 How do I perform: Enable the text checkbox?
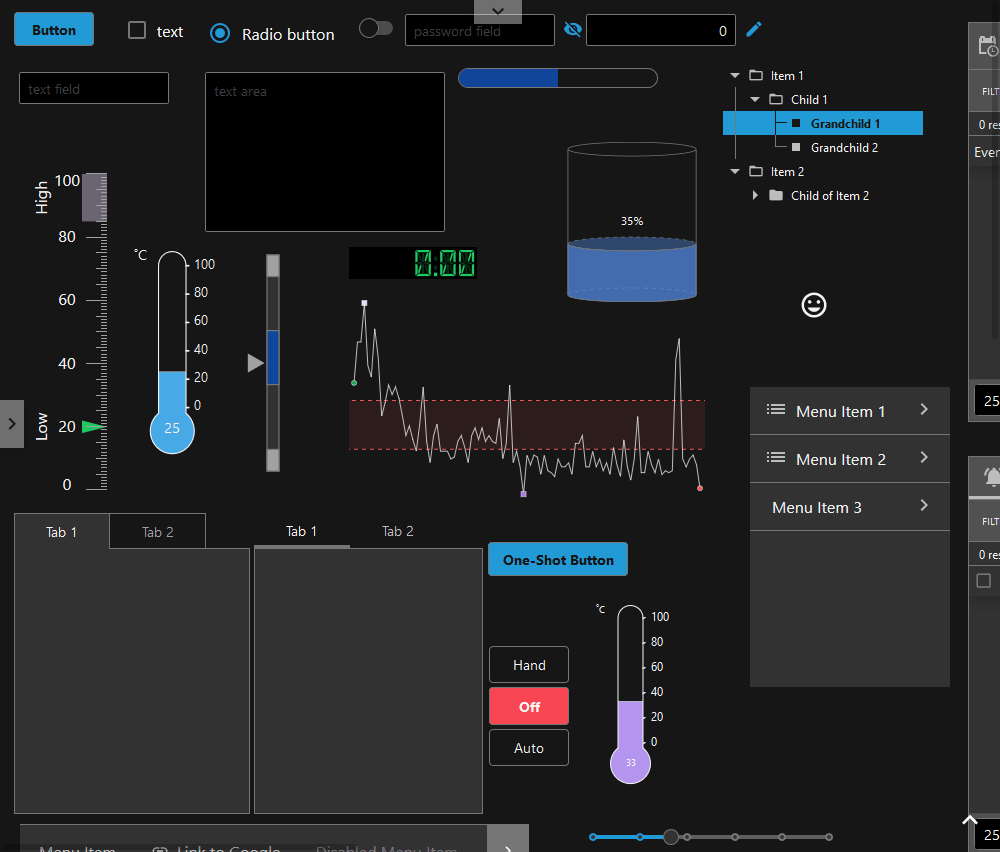pyautogui.click(x=136, y=31)
